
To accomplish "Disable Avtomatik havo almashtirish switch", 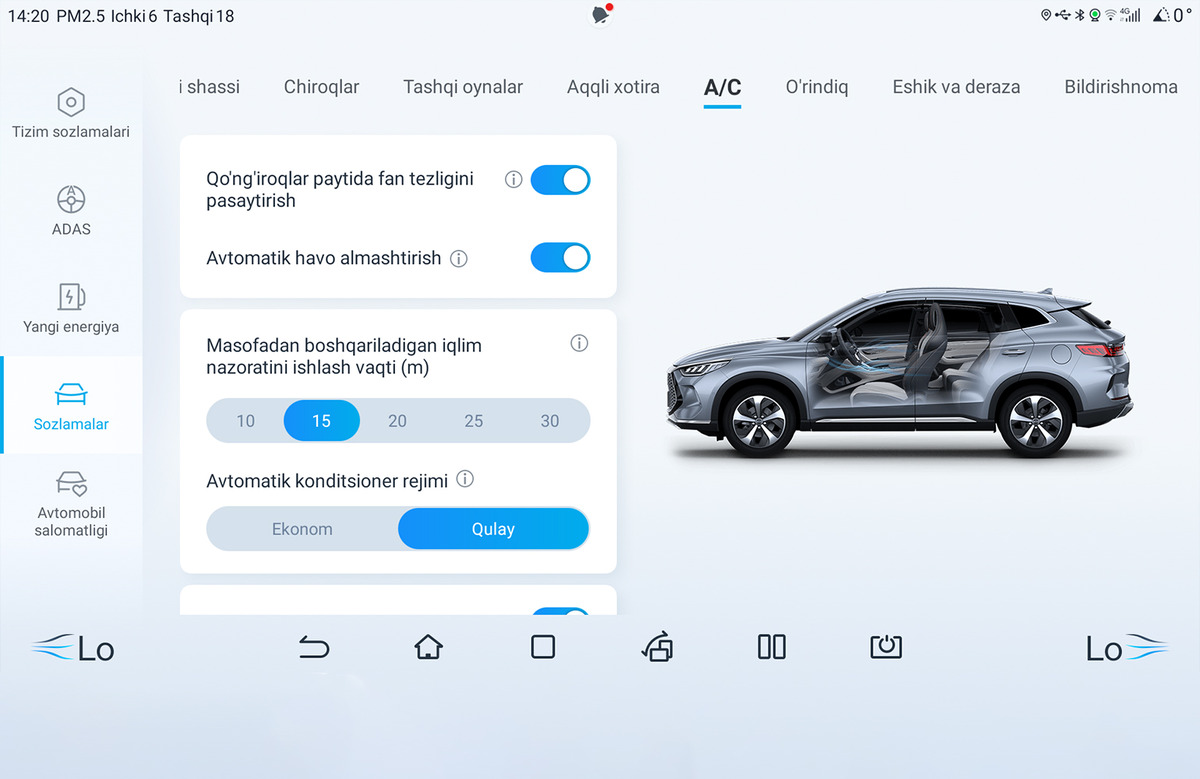I will [560, 257].
